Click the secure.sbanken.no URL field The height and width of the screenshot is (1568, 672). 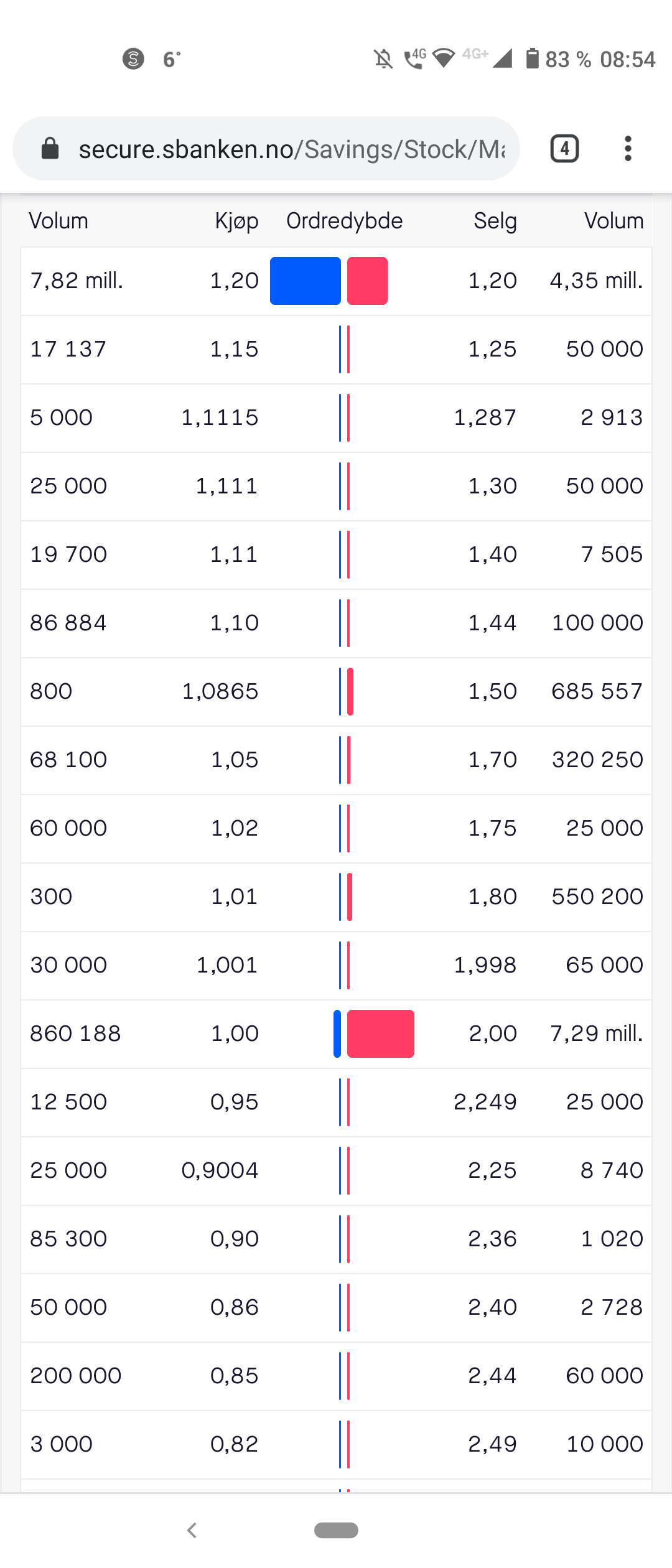291,149
